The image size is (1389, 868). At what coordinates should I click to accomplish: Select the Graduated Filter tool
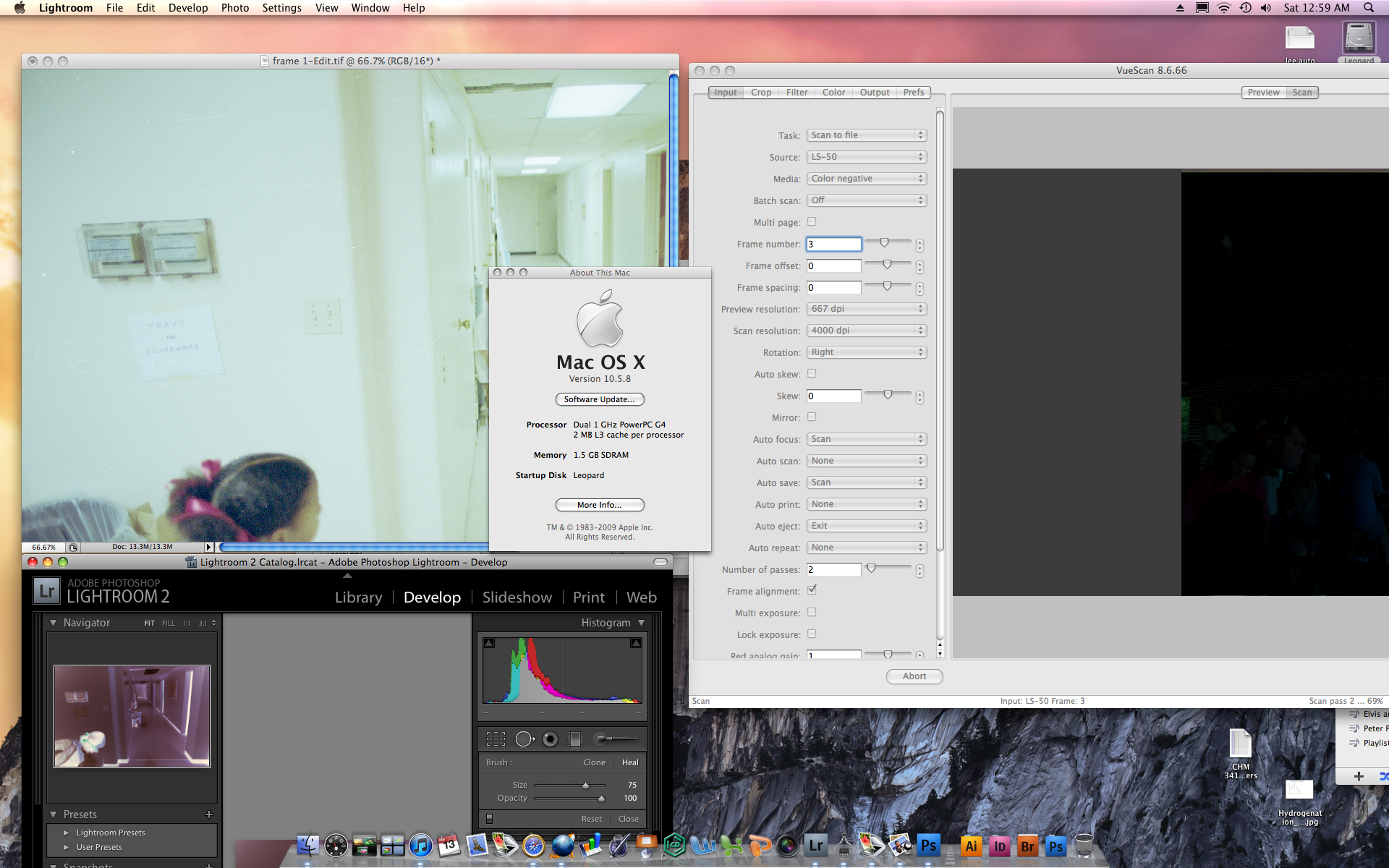pos(575,739)
